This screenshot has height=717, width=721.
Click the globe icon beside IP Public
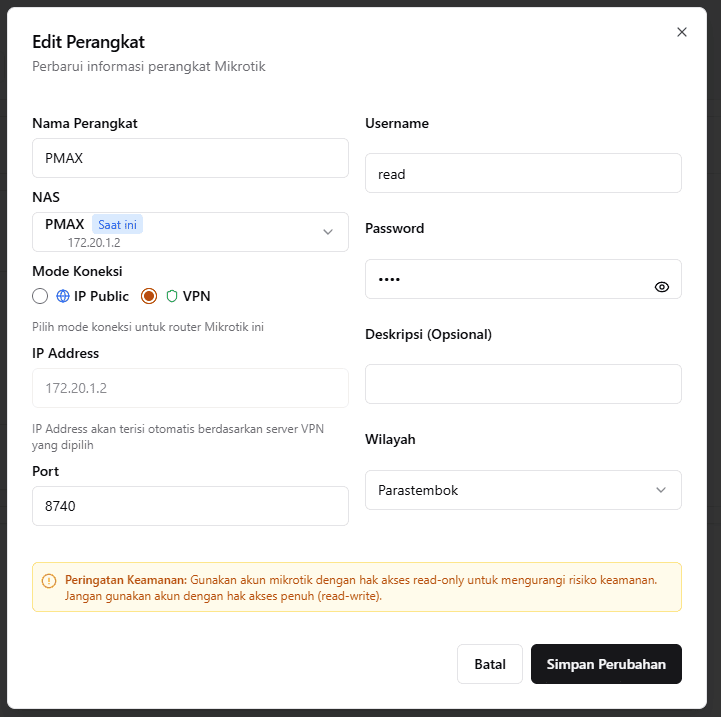63,296
